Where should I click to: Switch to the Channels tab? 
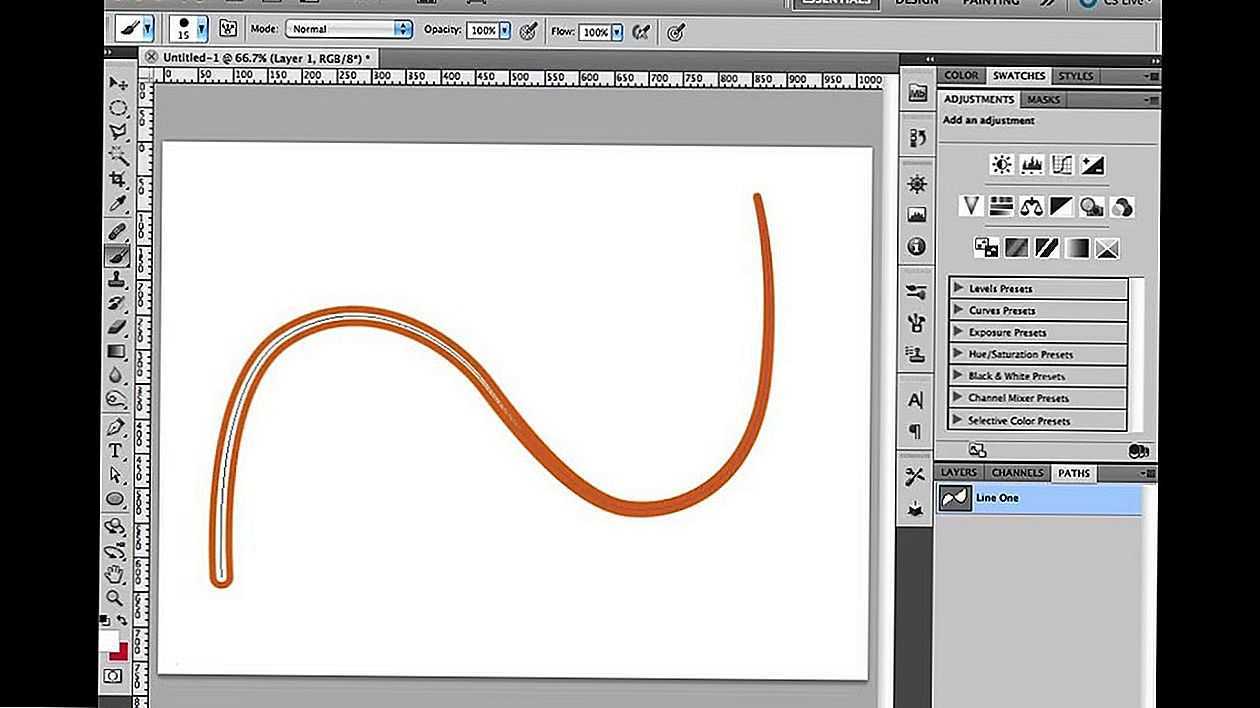[x=1017, y=472]
